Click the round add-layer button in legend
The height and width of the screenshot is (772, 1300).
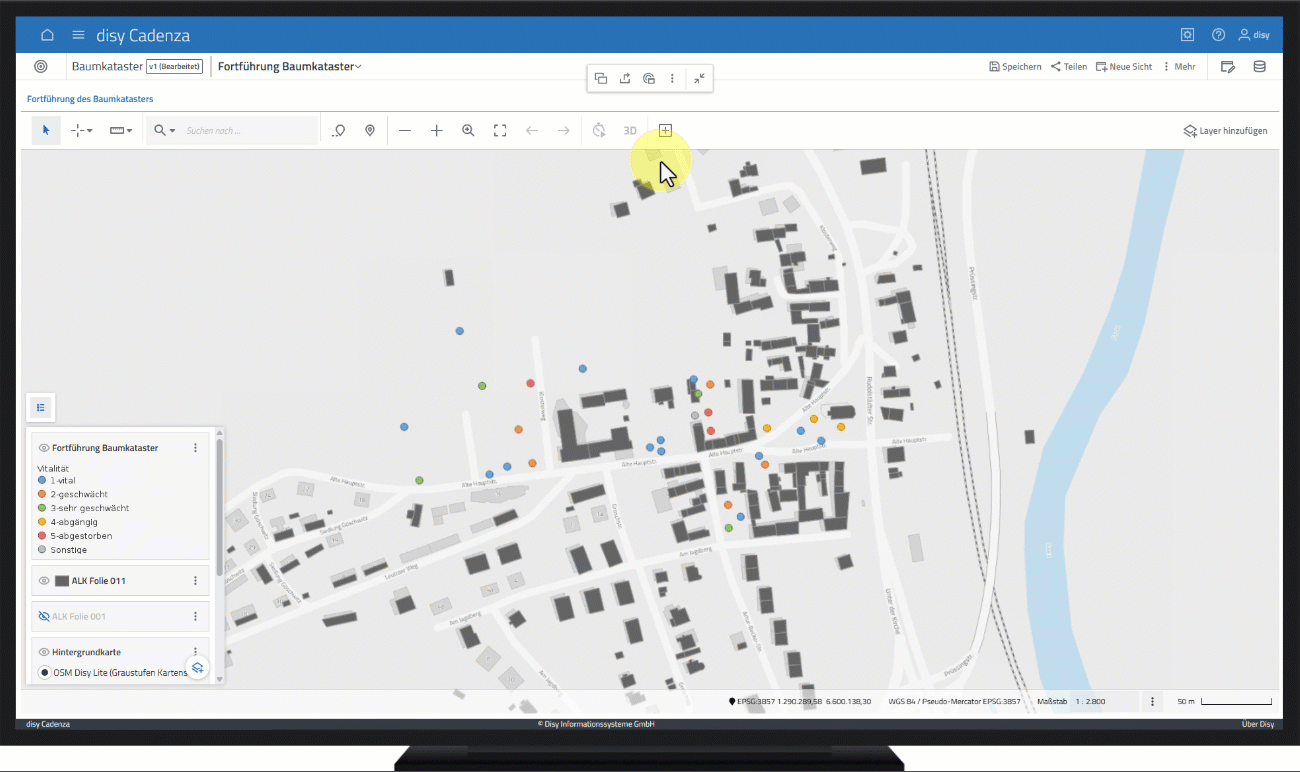(x=198, y=668)
